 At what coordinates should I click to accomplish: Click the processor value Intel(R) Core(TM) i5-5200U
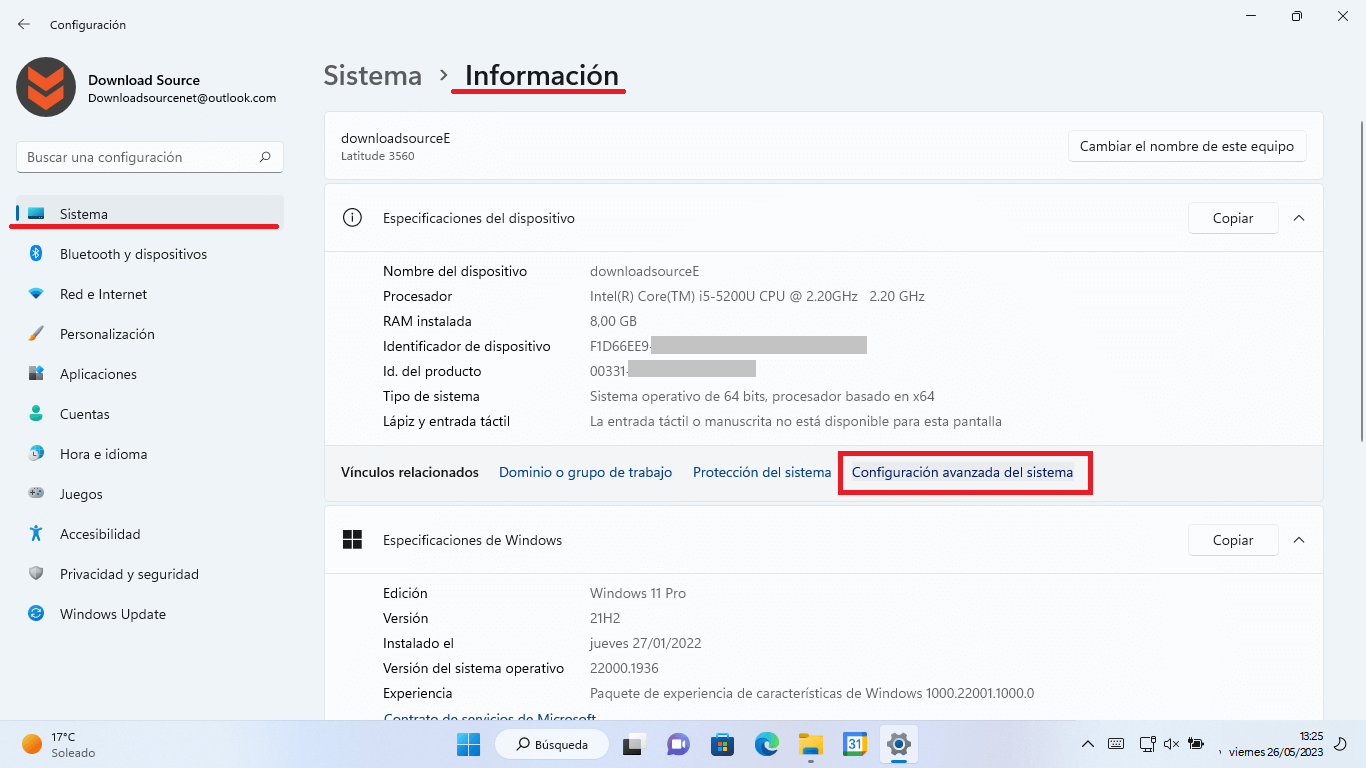point(757,296)
